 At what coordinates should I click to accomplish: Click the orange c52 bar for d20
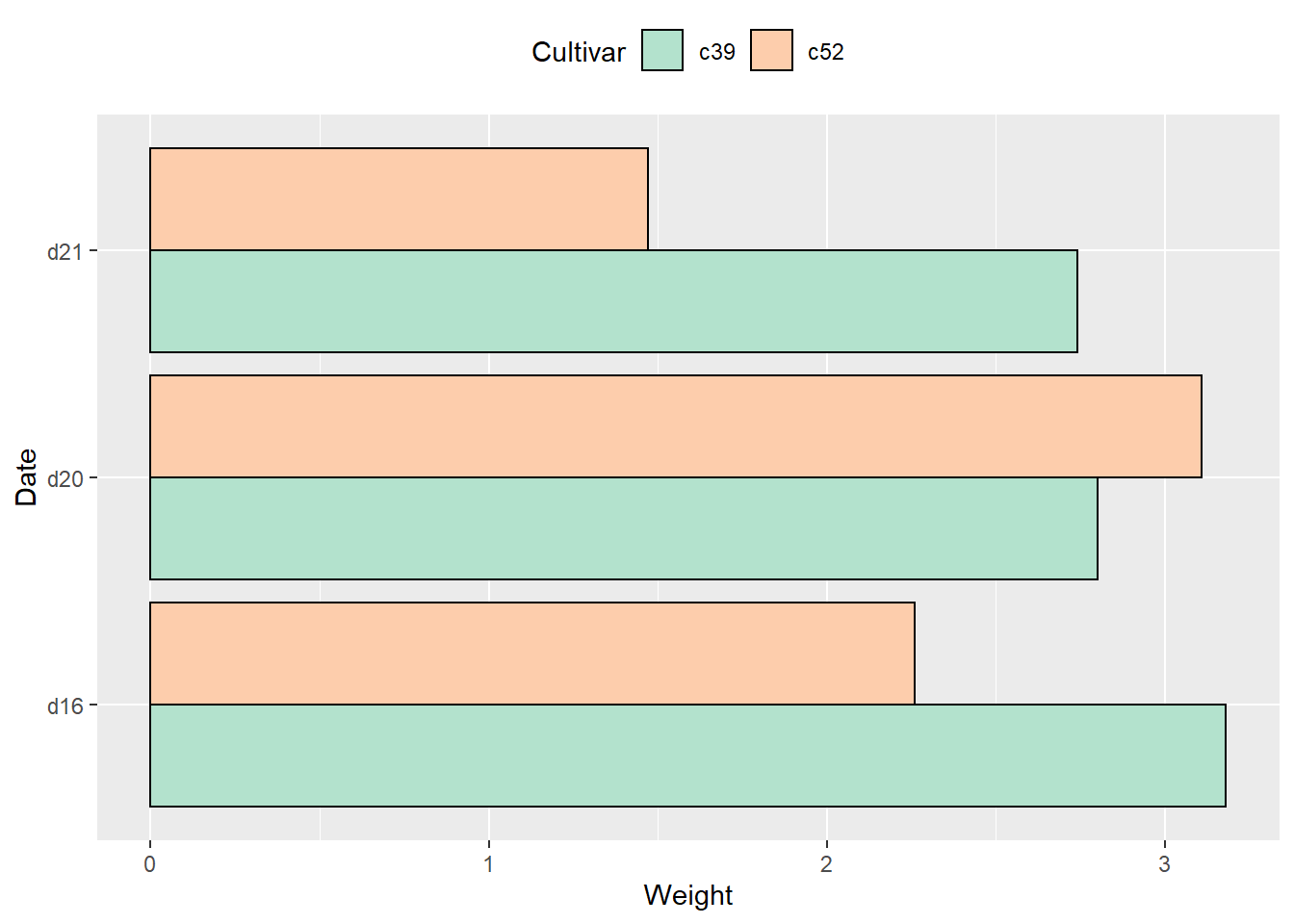[x=675, y=426]
